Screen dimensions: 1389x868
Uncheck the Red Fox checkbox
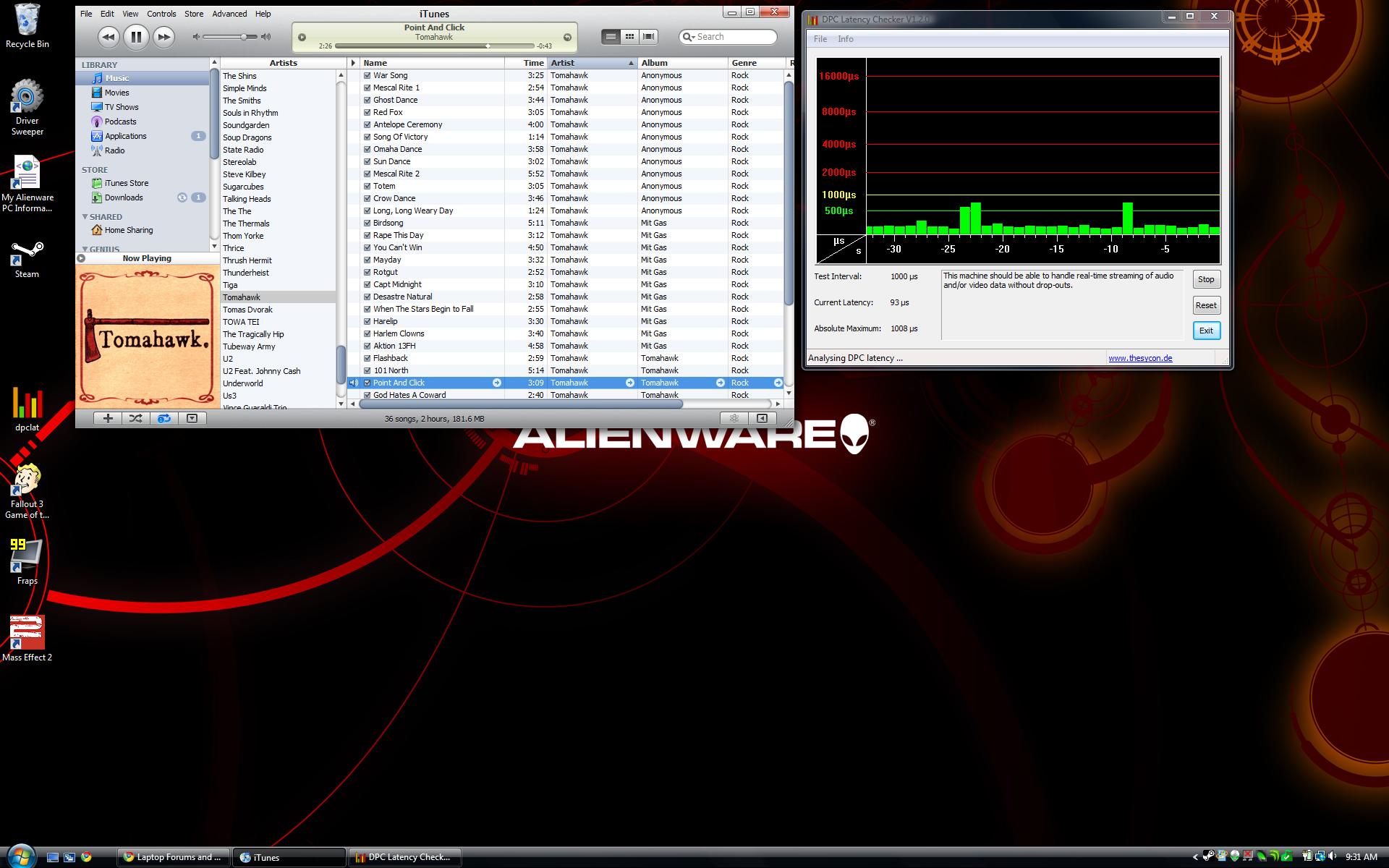pos(368,112)
